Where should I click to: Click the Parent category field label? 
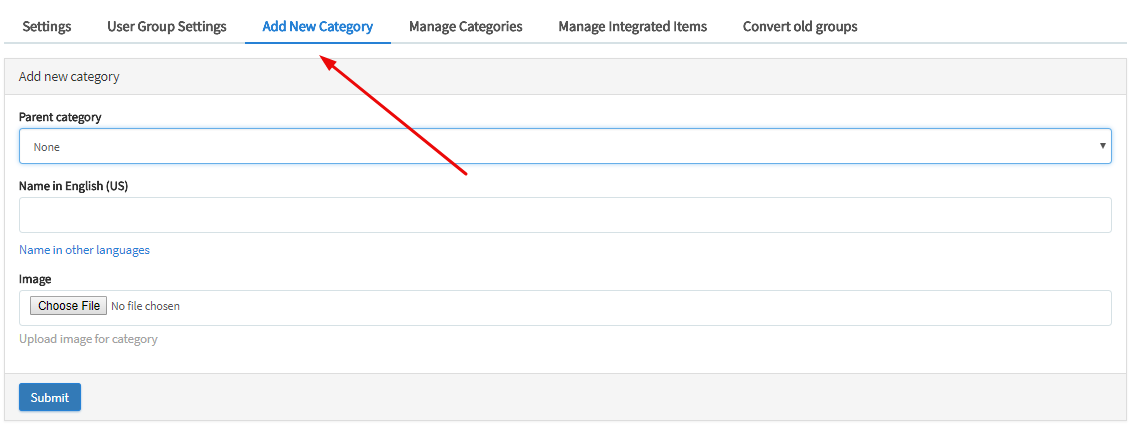60,117
